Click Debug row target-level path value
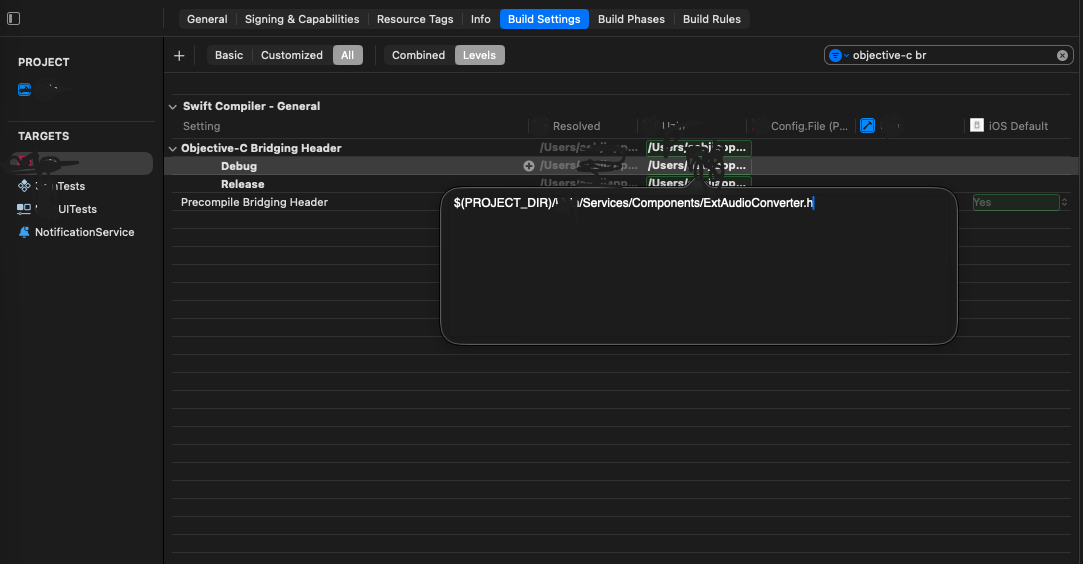 coord(698,166)
